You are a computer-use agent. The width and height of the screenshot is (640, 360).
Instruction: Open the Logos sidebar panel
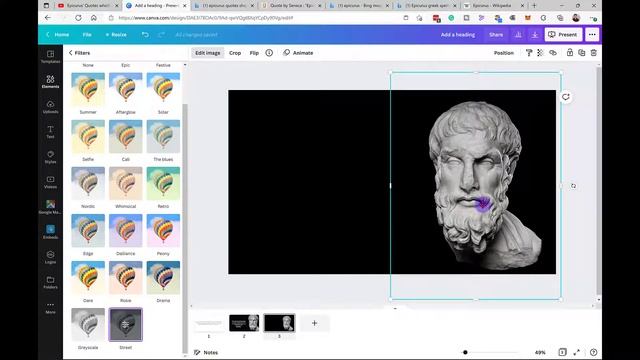coord(50,257)
